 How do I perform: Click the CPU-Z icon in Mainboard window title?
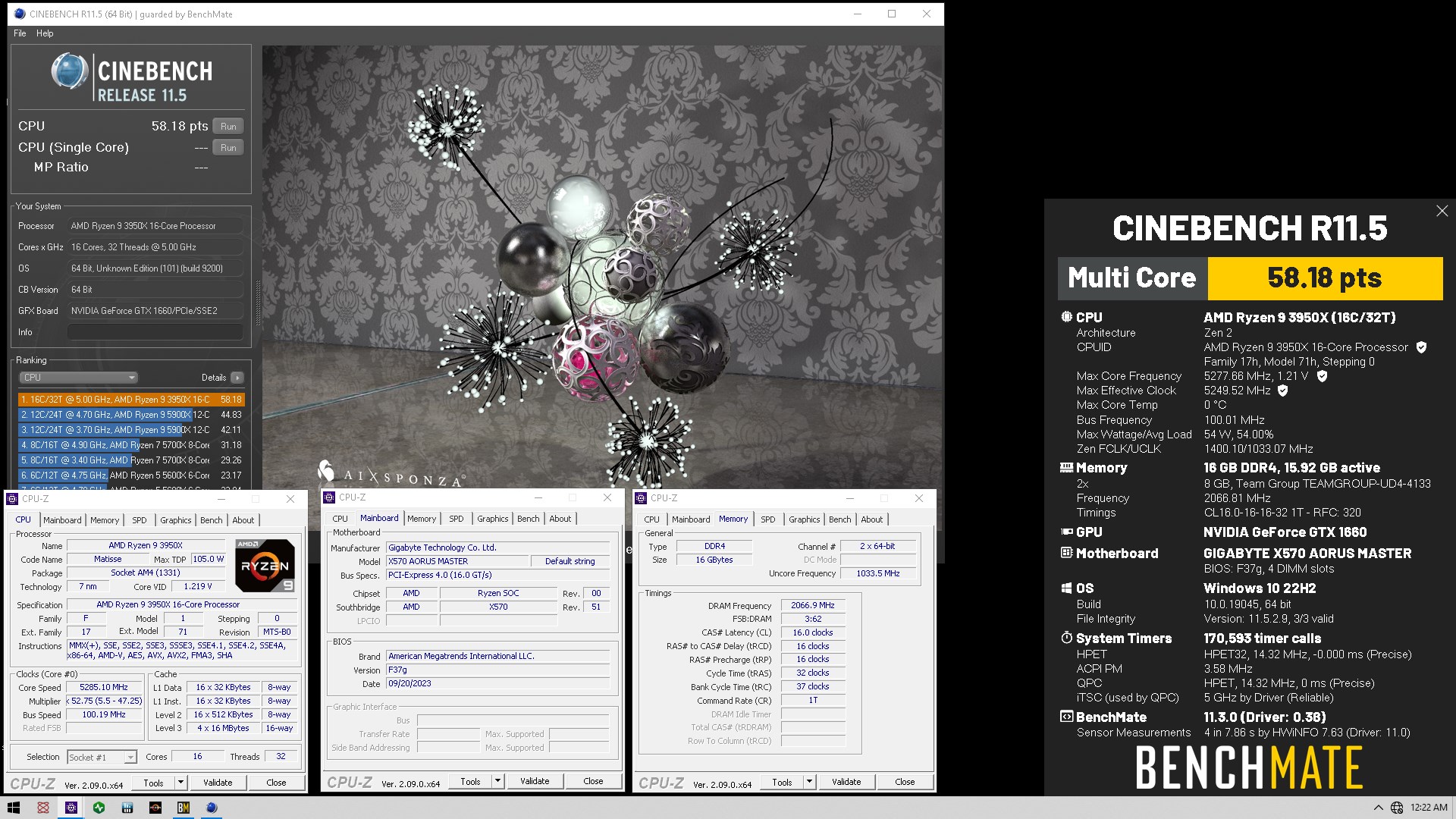click(x=329, y=497)
